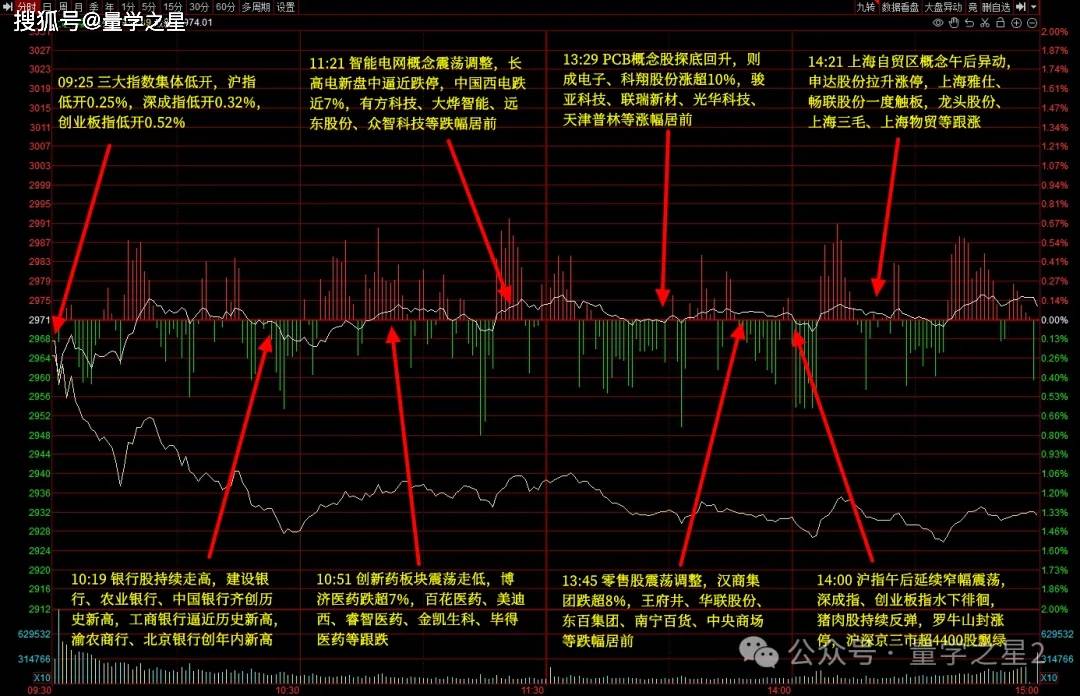Click the X10 volume scale label at bottom left

click(x=41, y=678)
